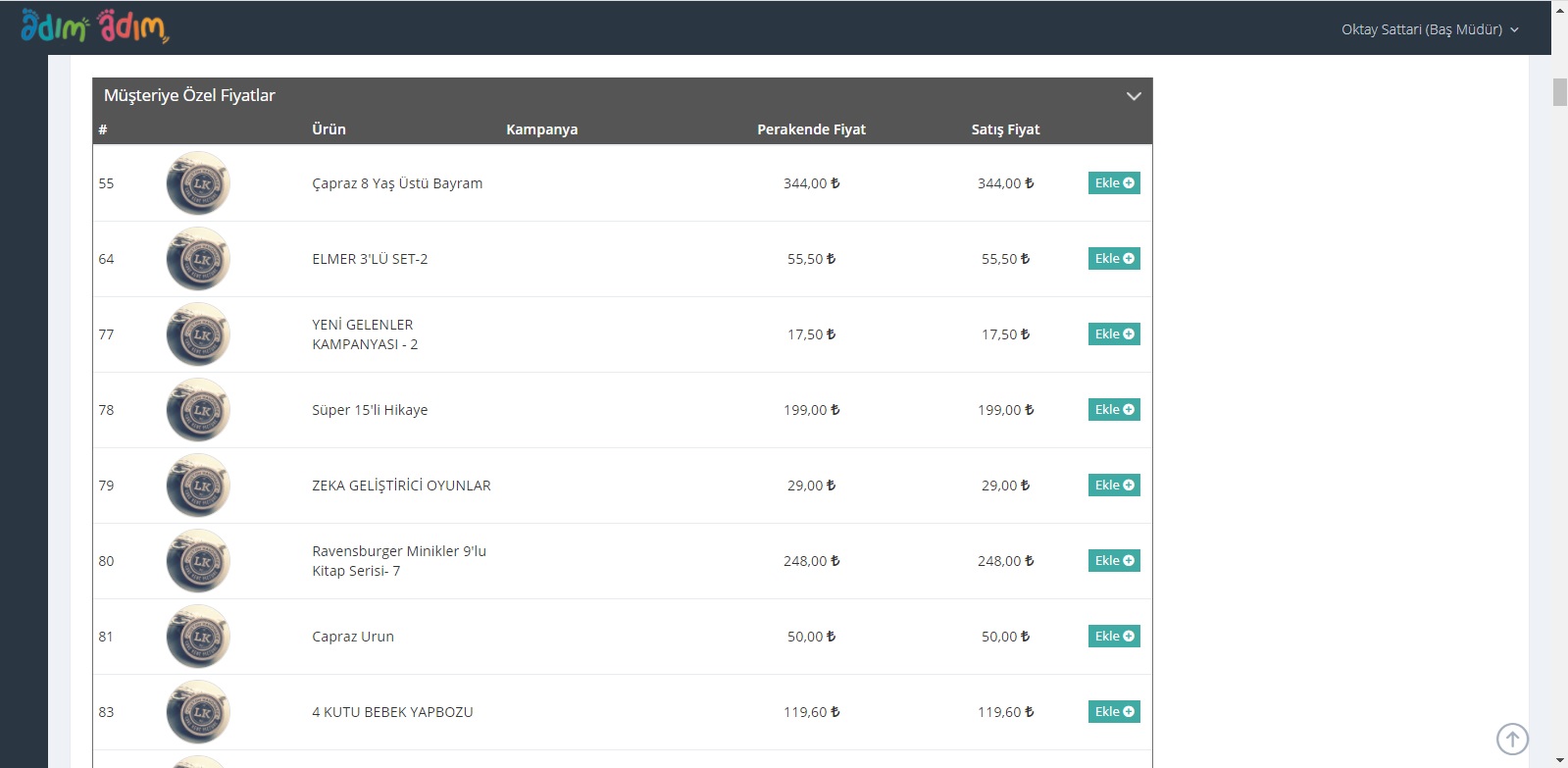Viewport: 1568px width, 768px height.
Task: Click the scrollbar down arrow
Action: click(1559, 760)
